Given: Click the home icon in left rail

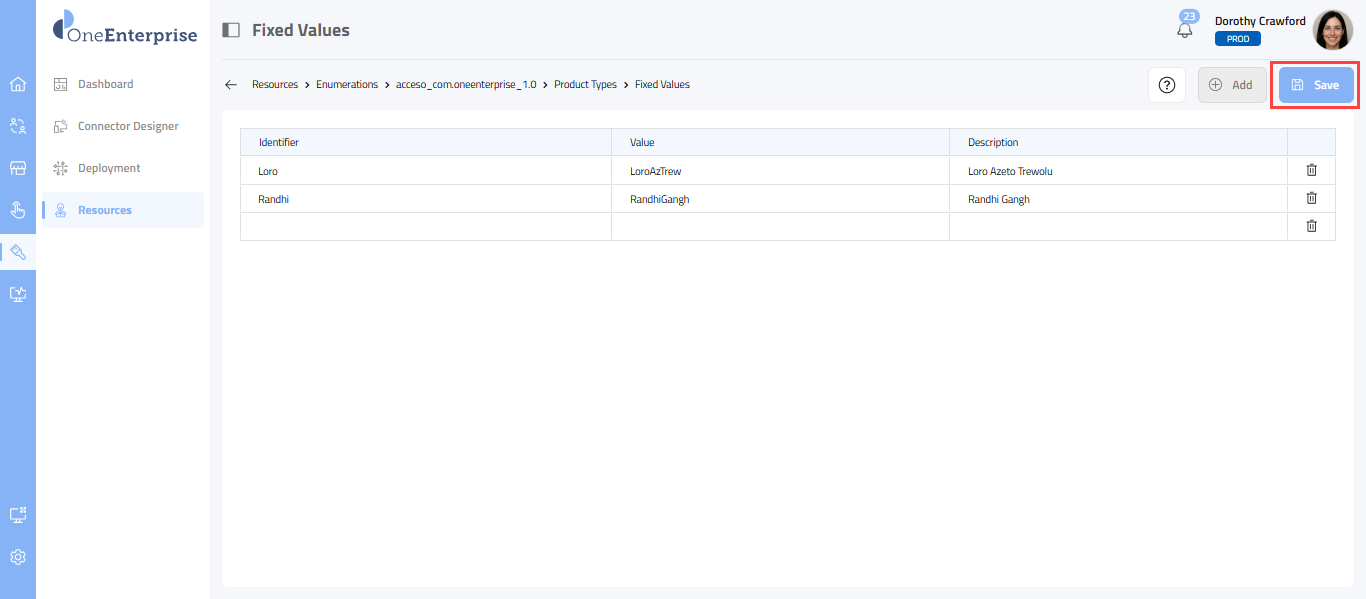Looking at the screenshot, I should coord(18,84).
